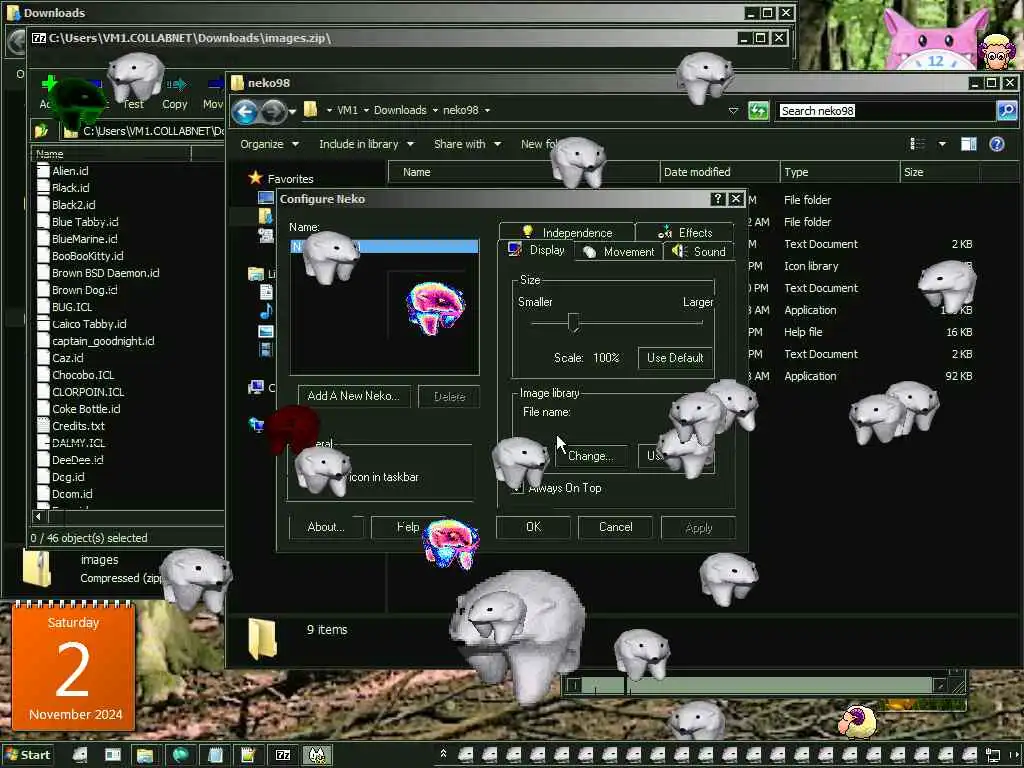1024x768 pixels.
Task: Sort by Type column header
Action: click(840, 172)
